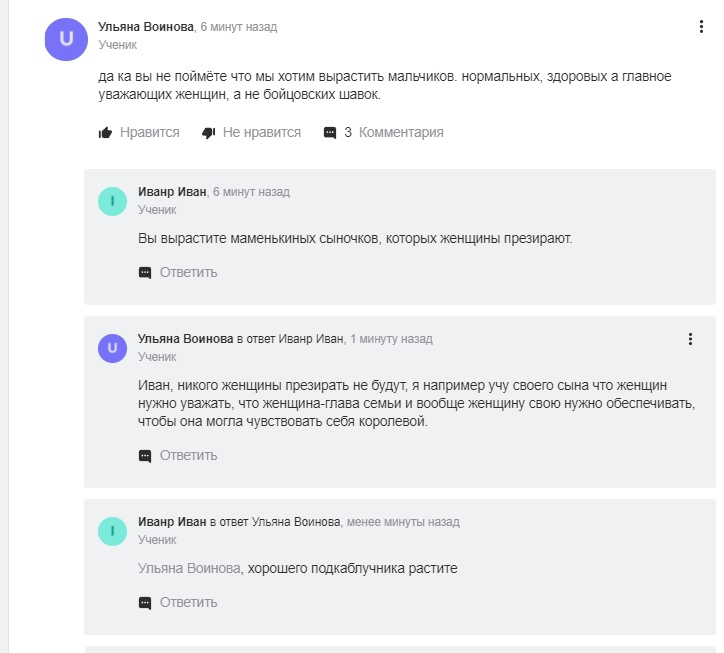
Task: Toggle Нравится on the top post
Action: point(149,133)
